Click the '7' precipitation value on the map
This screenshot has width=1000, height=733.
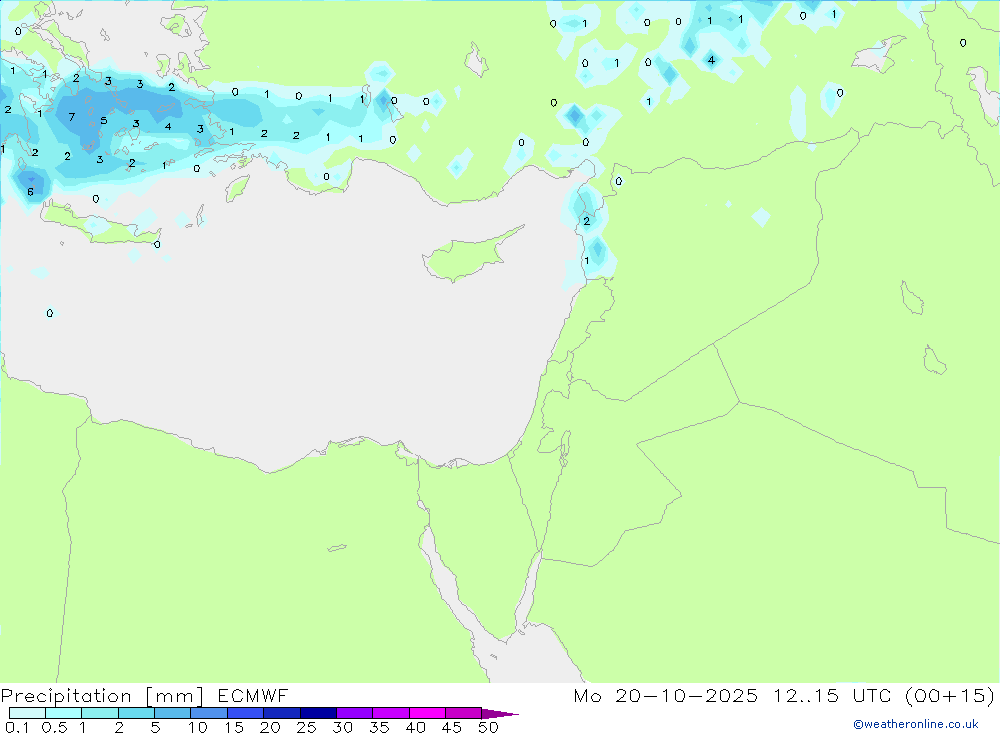point(71,117)
